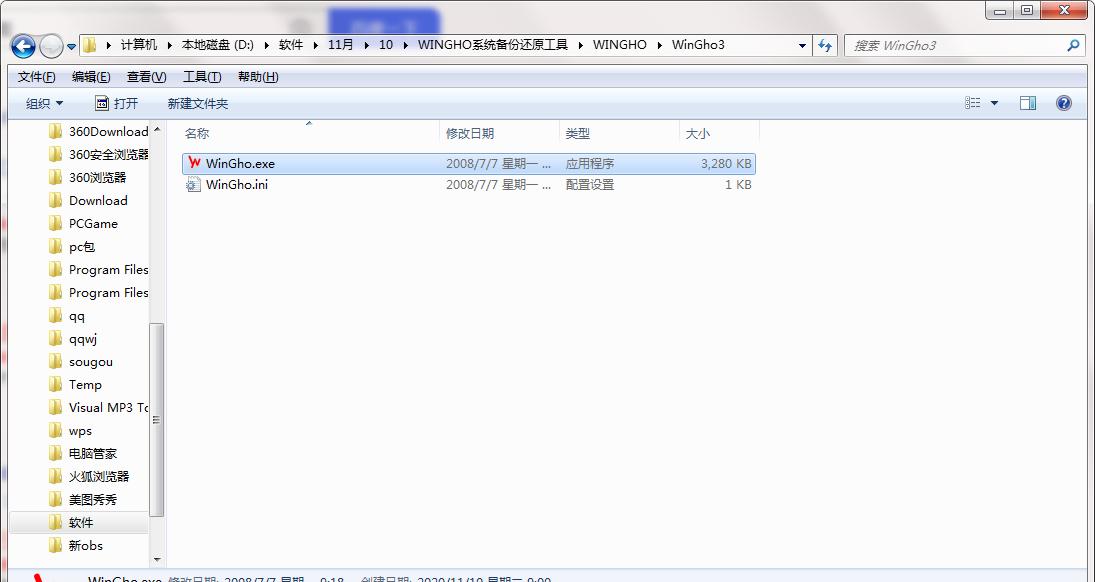Open Help with the blue question icon
1095x582 pixels.
(1064, 103)
